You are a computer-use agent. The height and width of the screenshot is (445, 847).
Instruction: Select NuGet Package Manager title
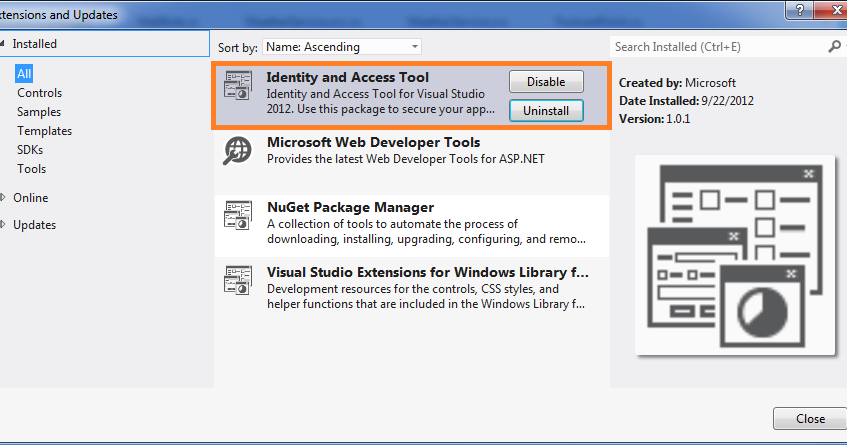tap(350, 207)
